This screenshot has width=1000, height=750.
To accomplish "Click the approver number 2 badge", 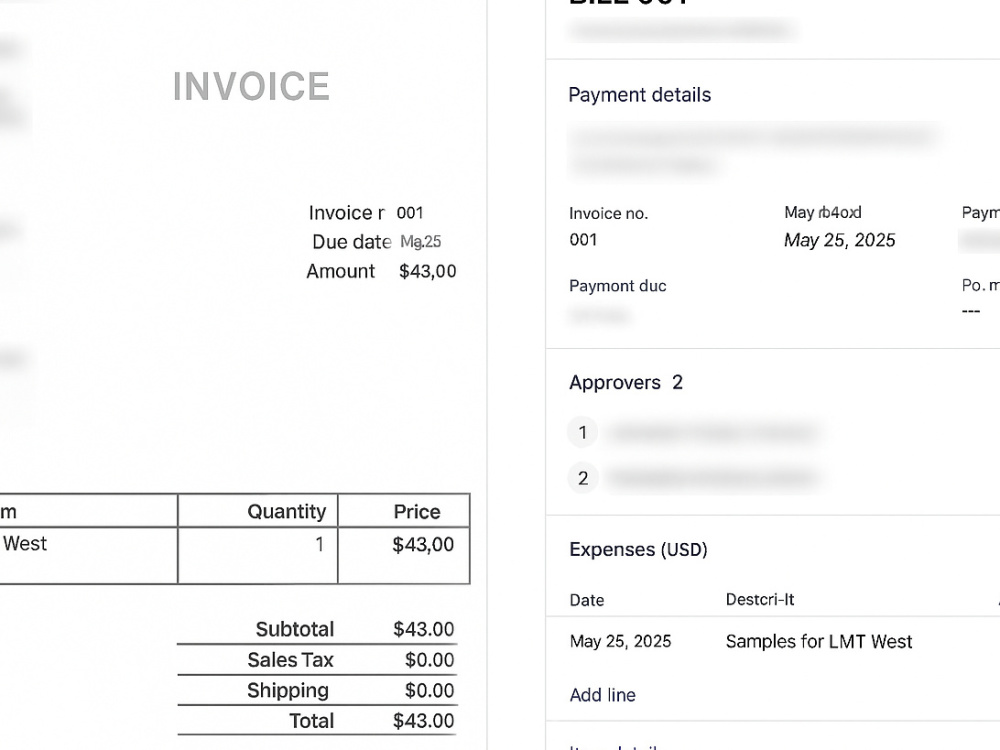I will (x=582, y=478).
